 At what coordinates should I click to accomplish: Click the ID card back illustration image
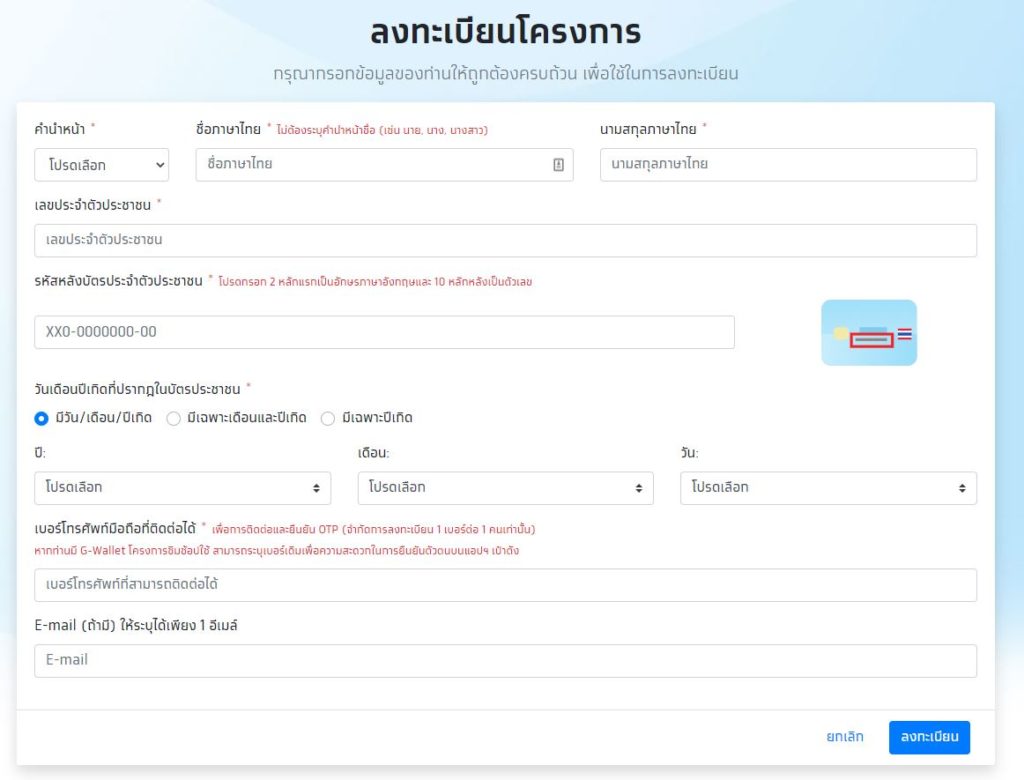tap(868, 333)
